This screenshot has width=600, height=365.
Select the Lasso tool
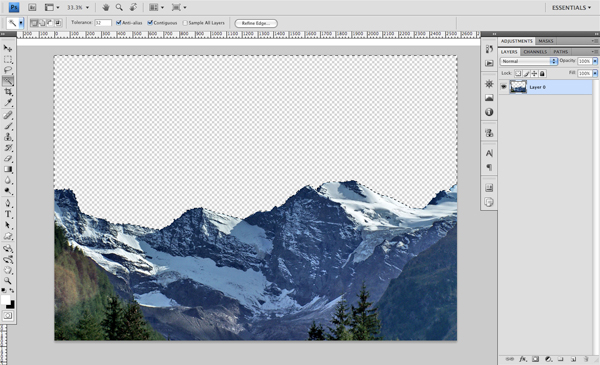(x=8, y=70)
